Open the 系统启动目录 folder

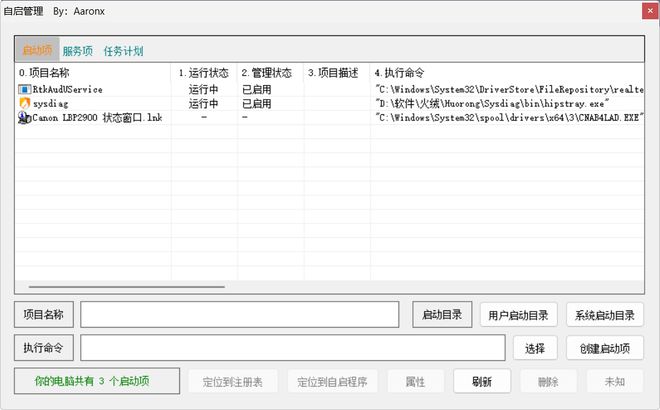[x=605, y=315]
